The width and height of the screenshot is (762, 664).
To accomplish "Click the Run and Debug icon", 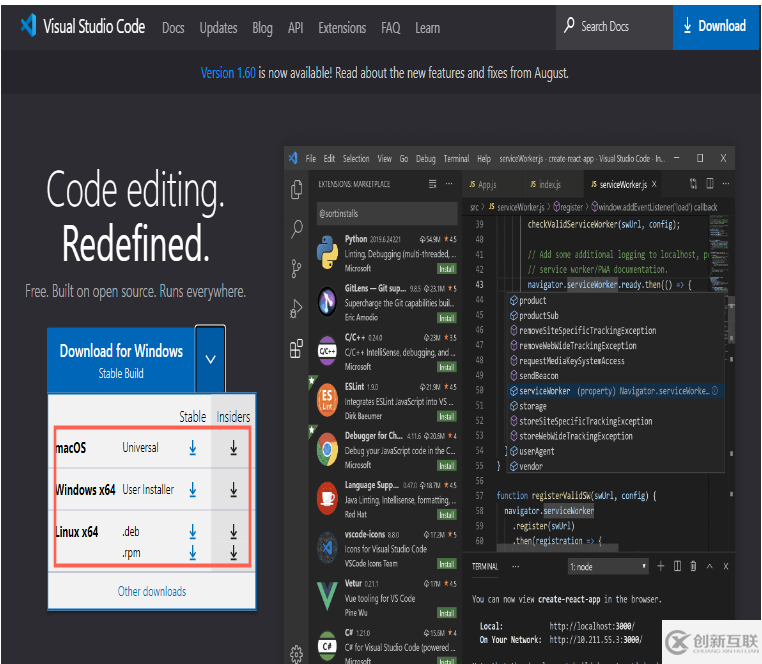I will 296,309.
